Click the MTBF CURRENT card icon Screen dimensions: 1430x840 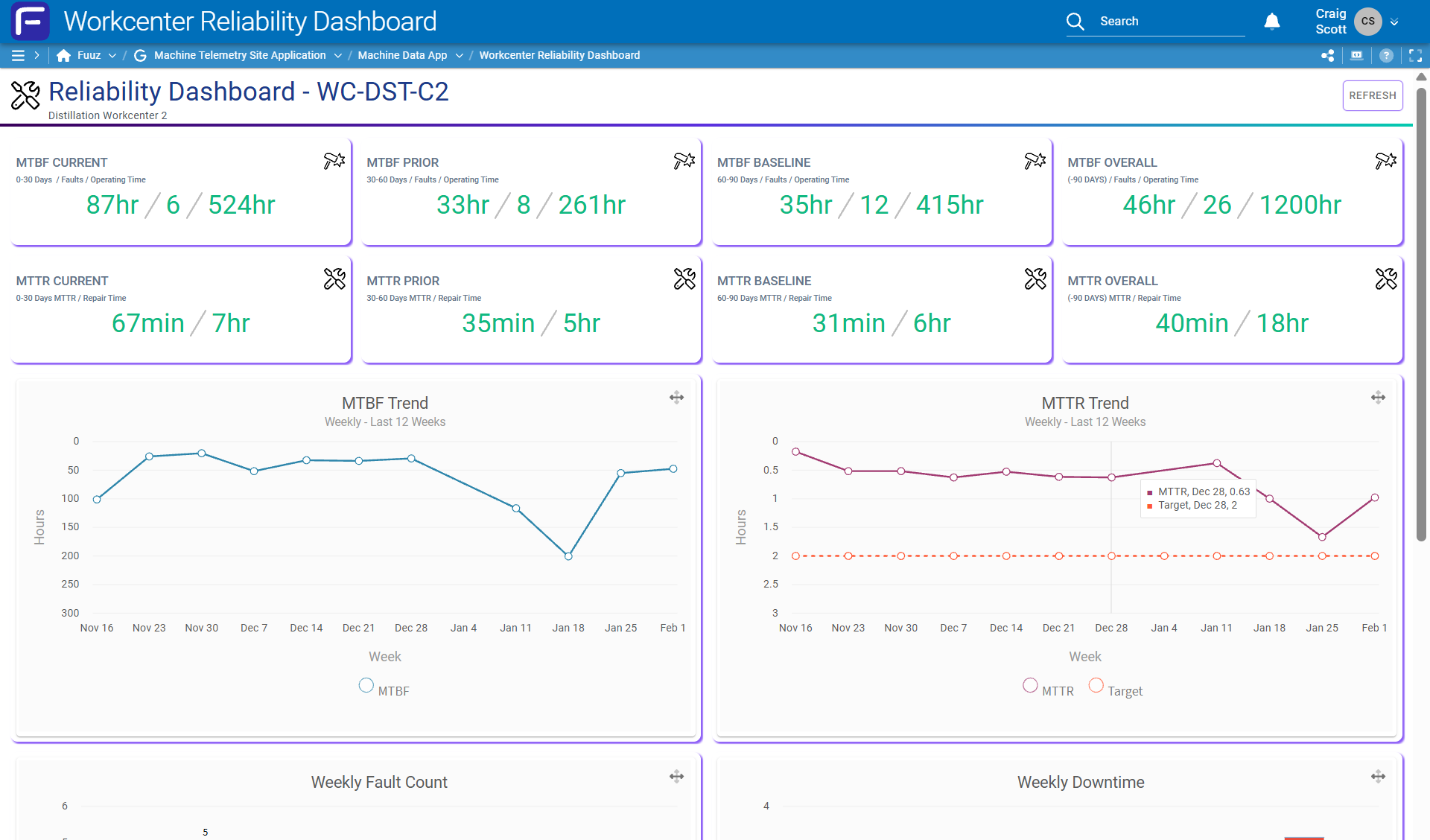pos(334,161)
